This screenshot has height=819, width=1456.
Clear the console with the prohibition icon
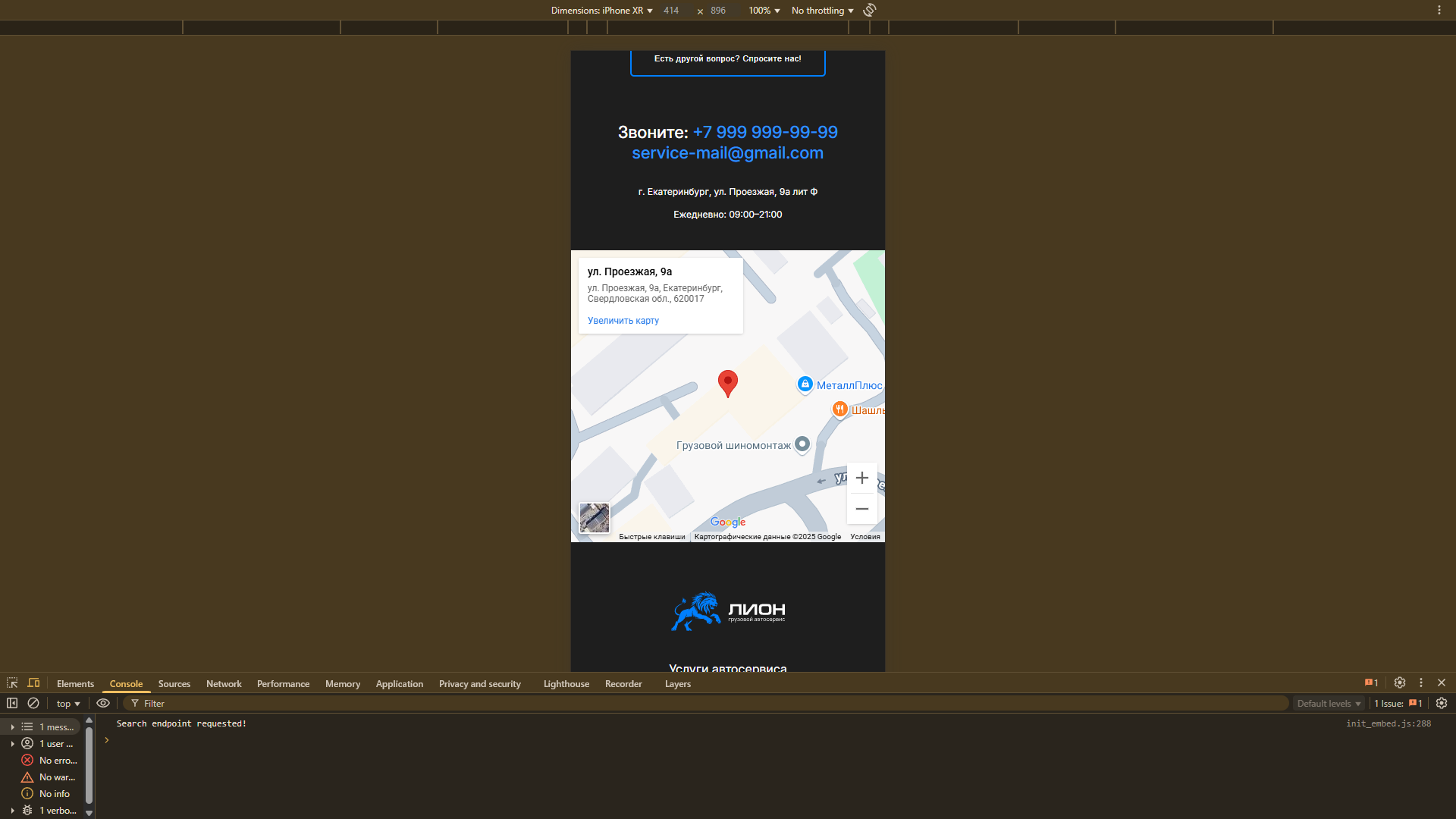point(33,703)
